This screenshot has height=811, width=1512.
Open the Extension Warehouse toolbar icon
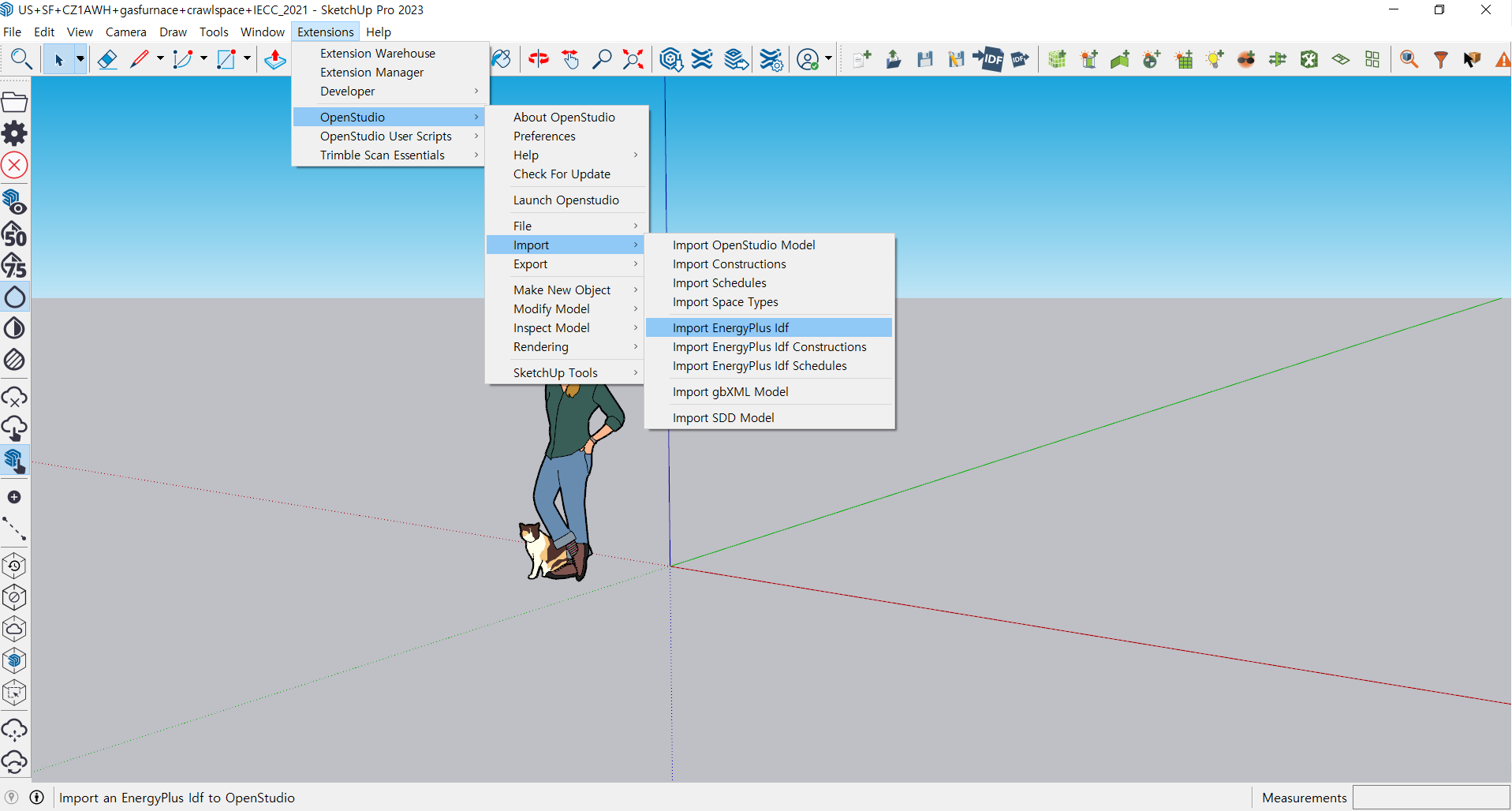pos(703,59)
